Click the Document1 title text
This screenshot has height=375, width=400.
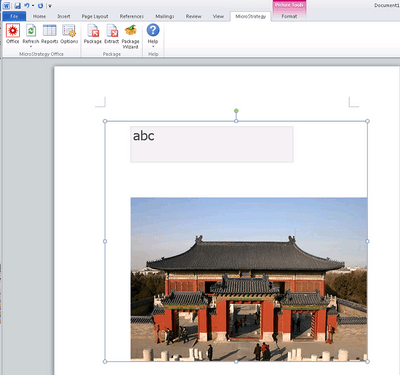(387, 5)
